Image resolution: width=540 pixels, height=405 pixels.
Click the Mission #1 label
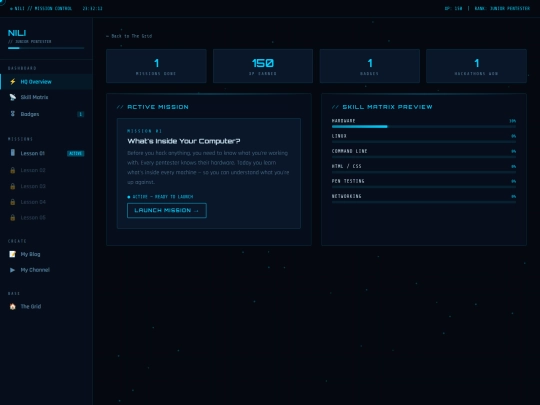click(144, 131)
